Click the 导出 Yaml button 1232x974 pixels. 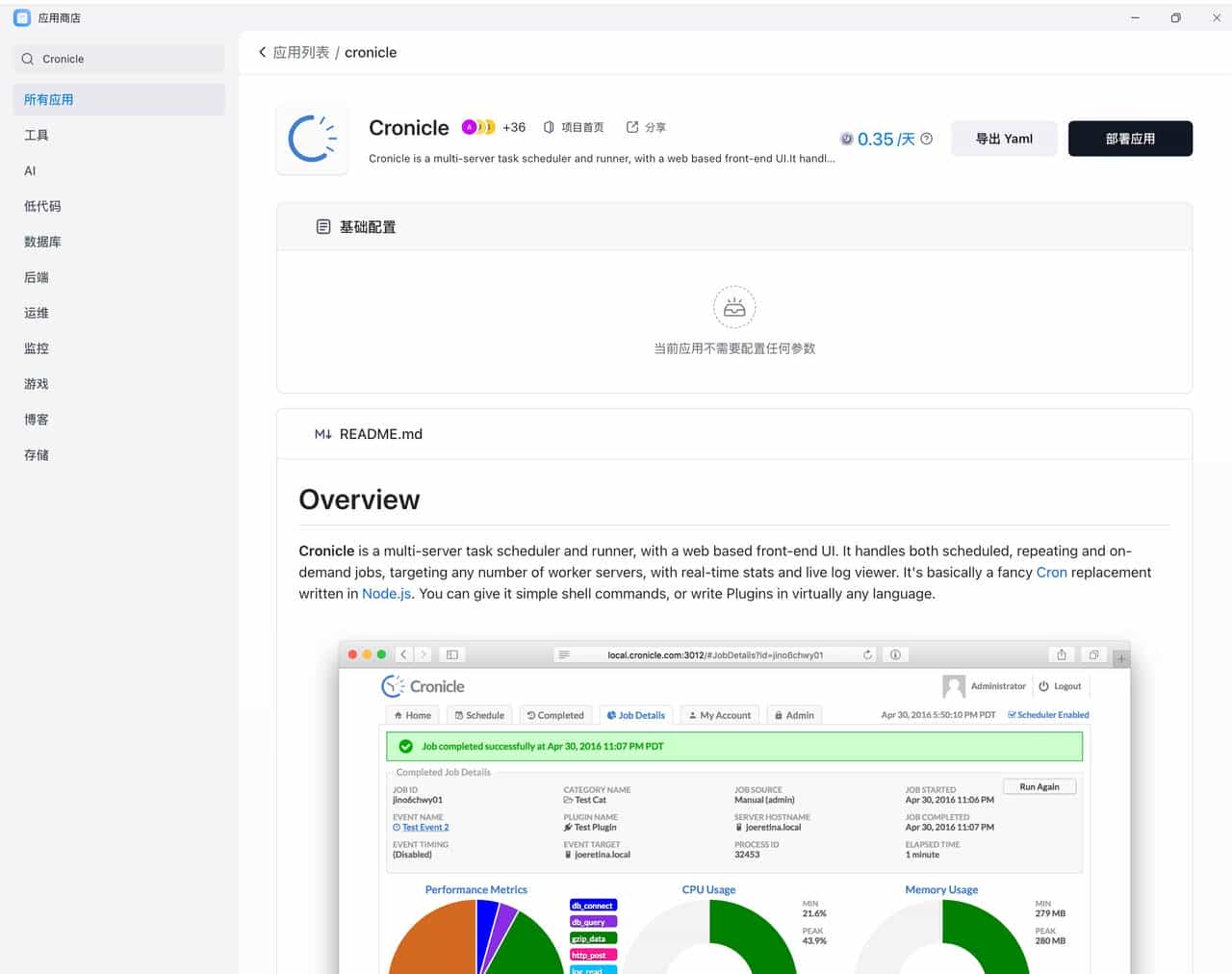pos(1004,139)
